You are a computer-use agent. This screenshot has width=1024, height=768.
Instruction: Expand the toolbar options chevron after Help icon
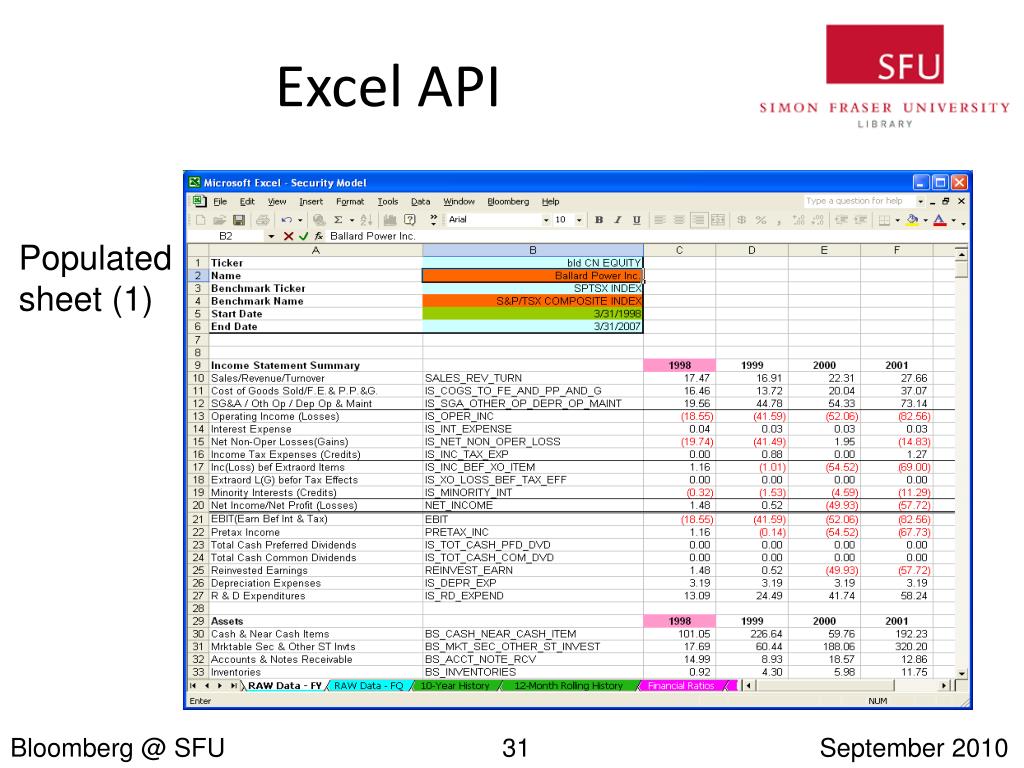click(x=433, y=219)
